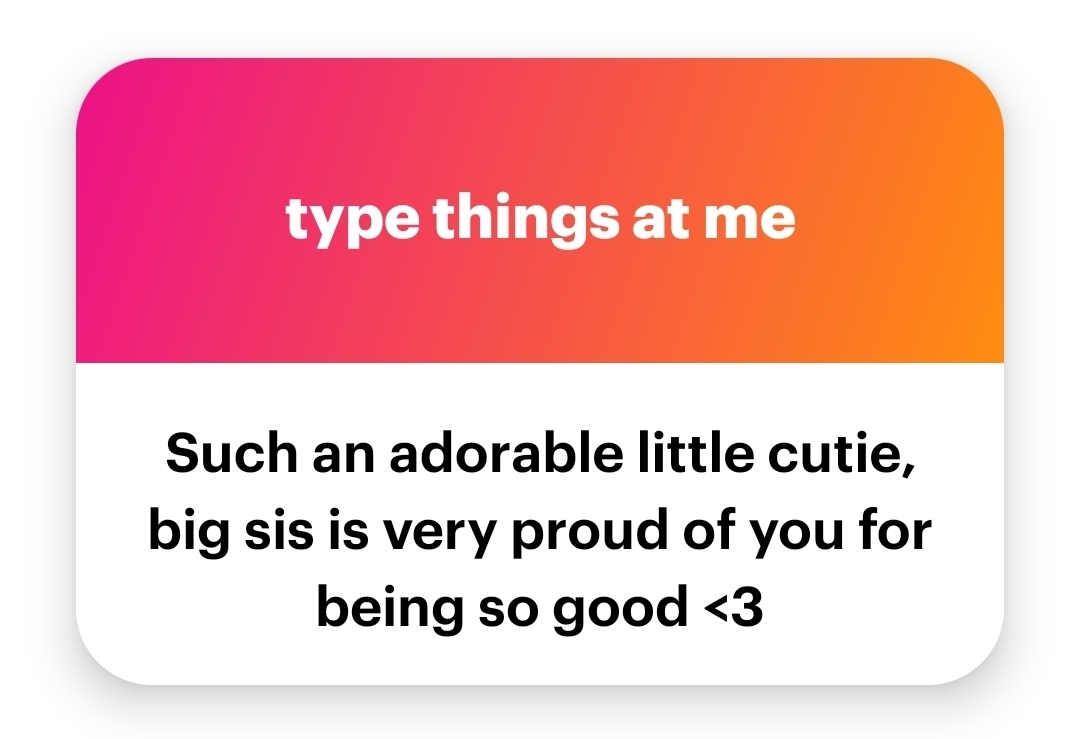Click the "big sis is very proud" line

(x=540, y=531)
